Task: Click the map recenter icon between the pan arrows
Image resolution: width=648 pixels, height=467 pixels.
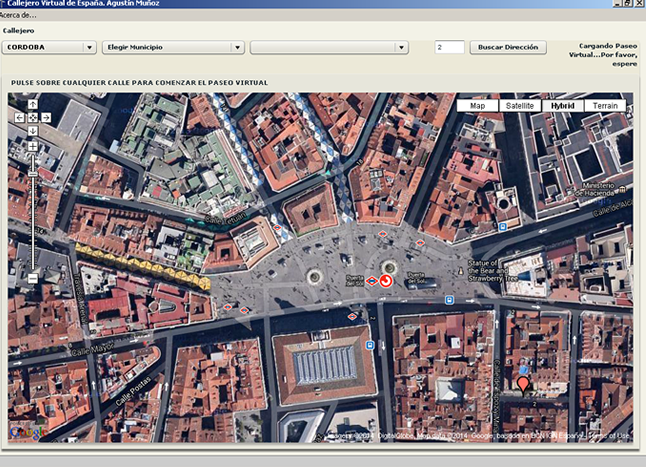Action: tap(33, 118)
